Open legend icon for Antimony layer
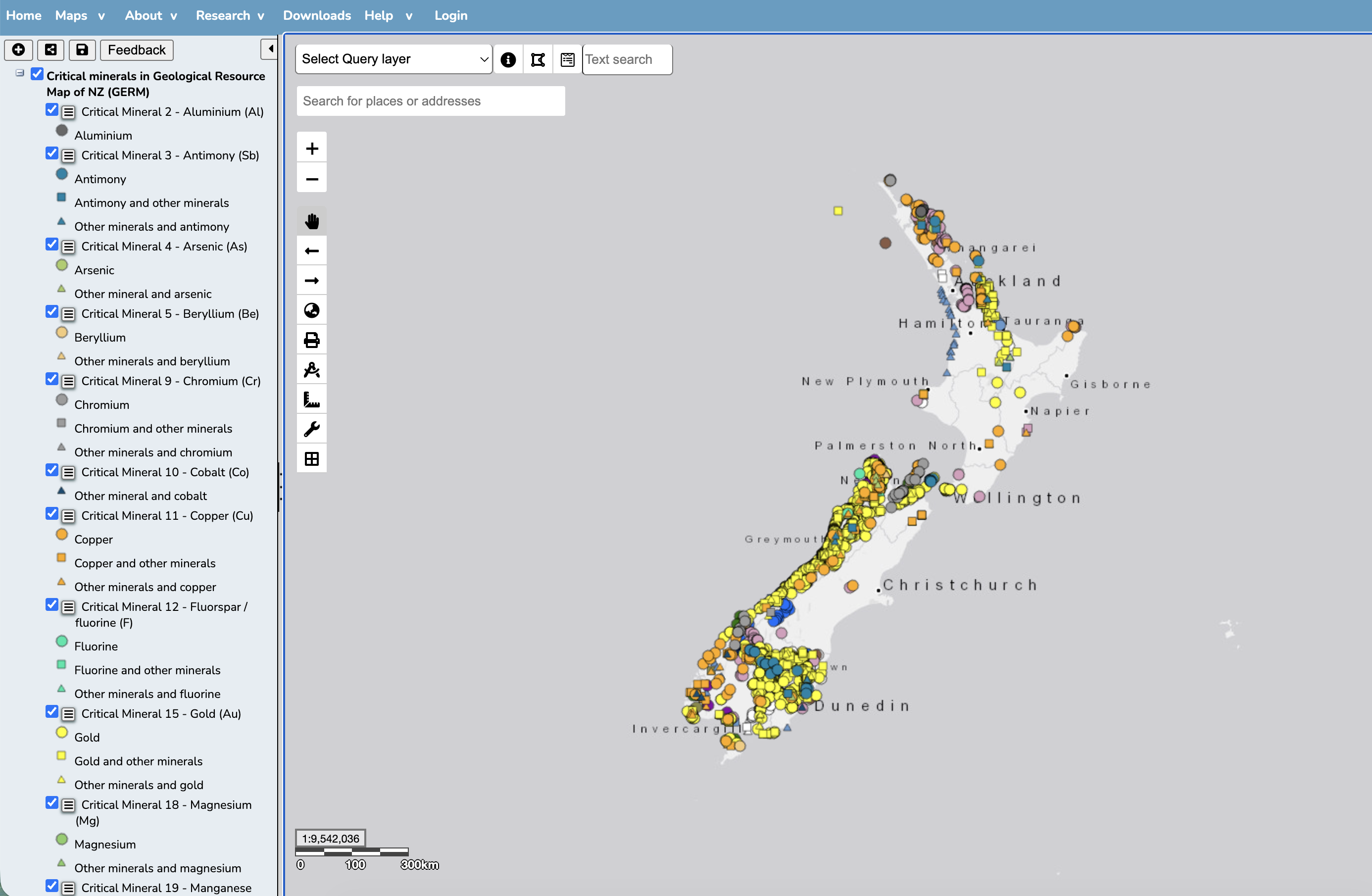This screenshot has height=896, width=1372. [x=69, y=155]
